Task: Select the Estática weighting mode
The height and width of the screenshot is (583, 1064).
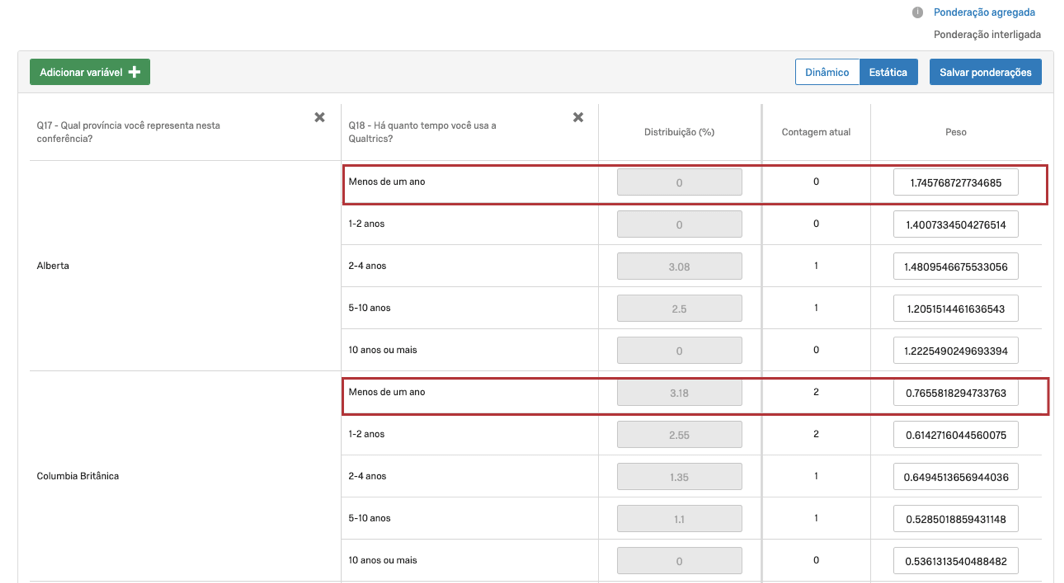Action: (x=888, y=72)
